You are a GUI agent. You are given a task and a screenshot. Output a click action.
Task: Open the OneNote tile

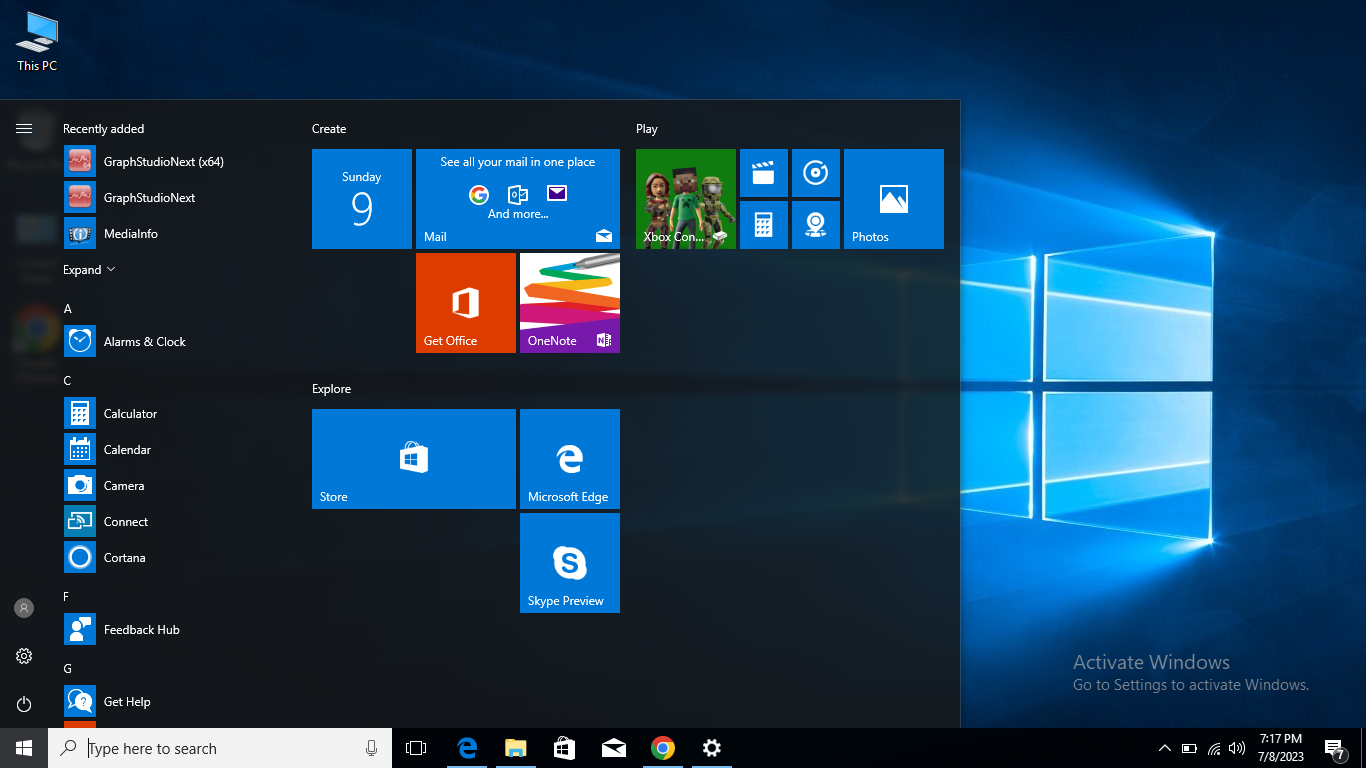pos(570,303)
